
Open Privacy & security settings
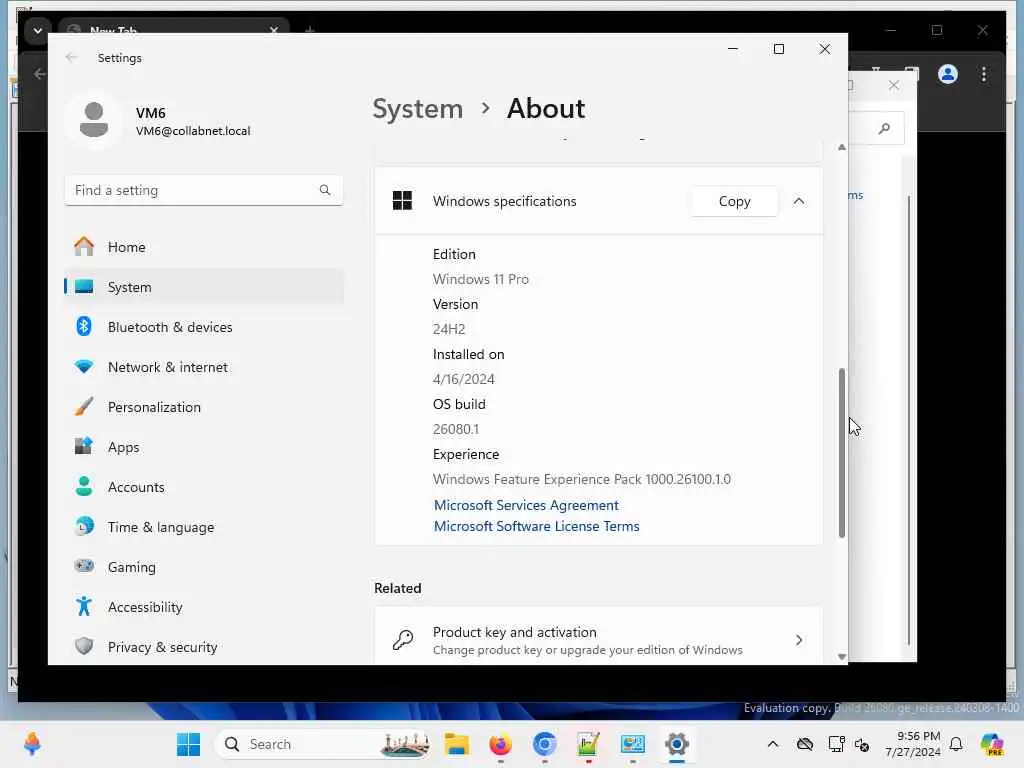204,647
